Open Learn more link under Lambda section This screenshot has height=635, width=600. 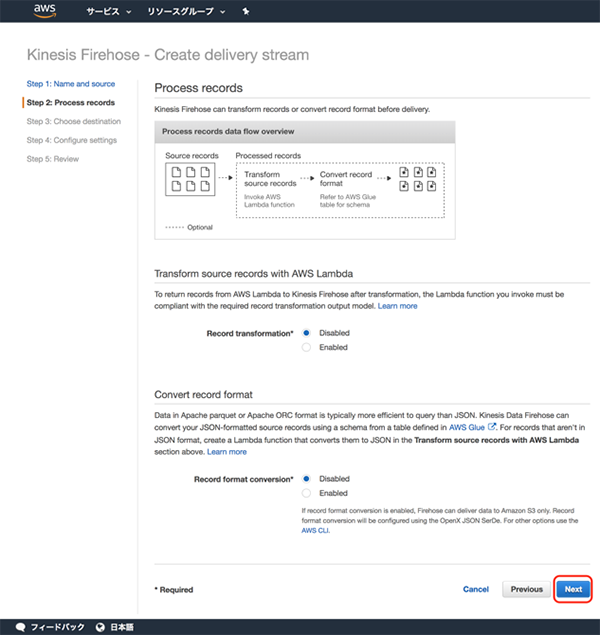click(x=397, y=306)
